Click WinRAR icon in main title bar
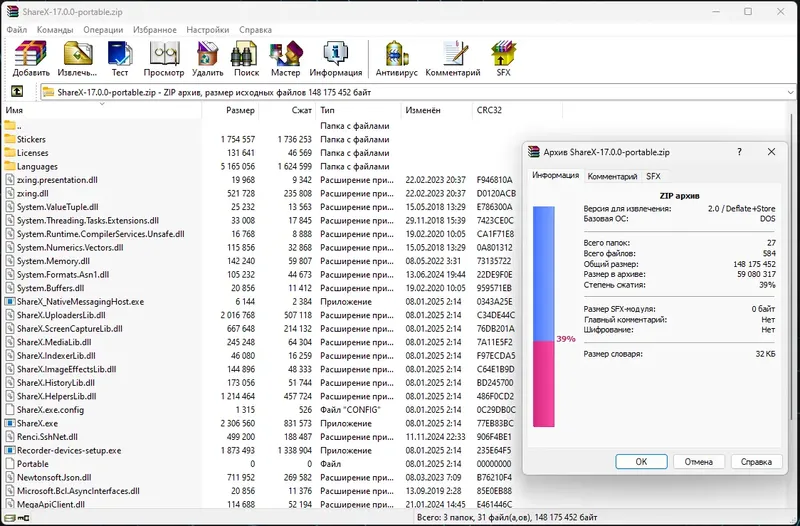Screen dimensions: 800x526 [12, 11]
